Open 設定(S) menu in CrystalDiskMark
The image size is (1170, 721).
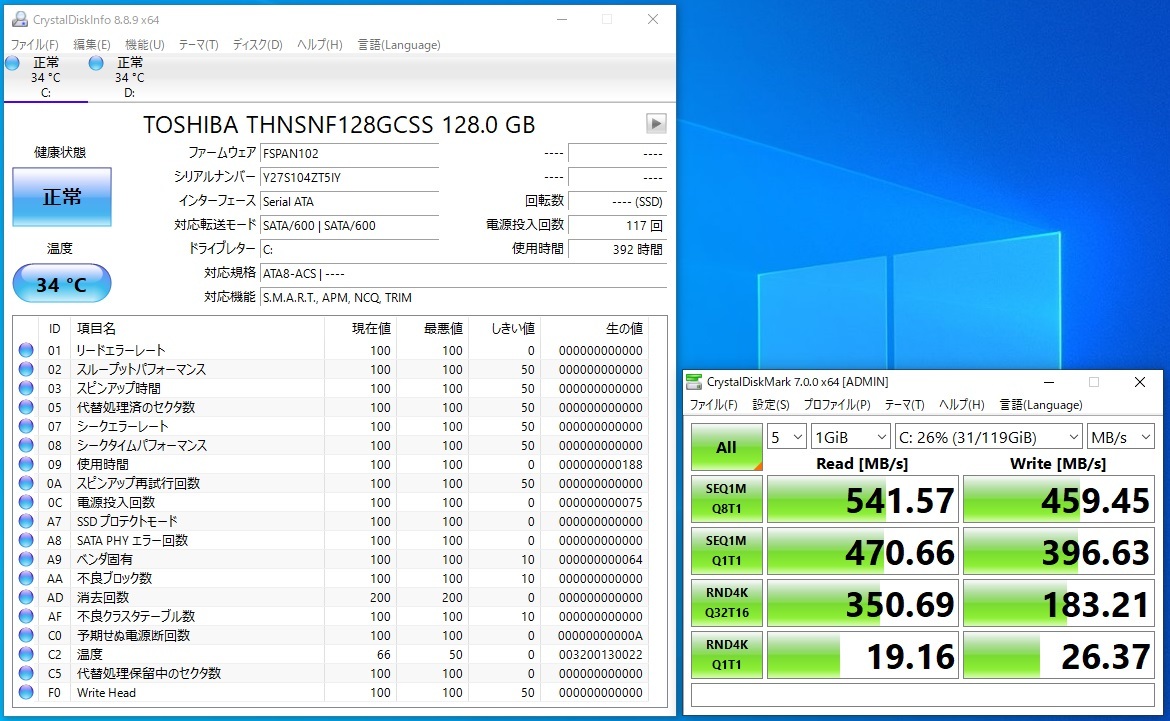tap(771, 405)
